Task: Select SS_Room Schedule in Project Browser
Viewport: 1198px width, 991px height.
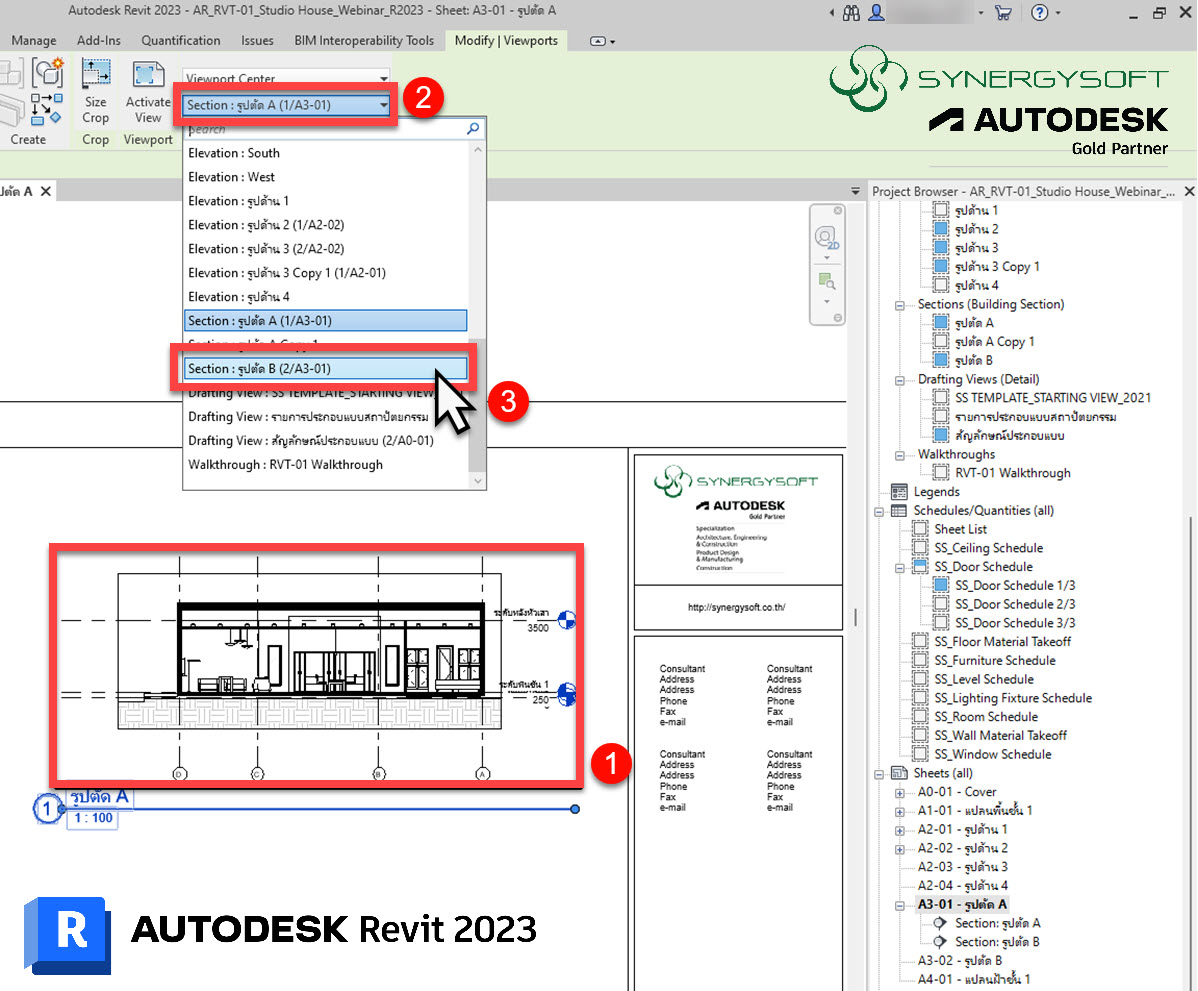Action: pyautogui.click(x=985, y=717)
